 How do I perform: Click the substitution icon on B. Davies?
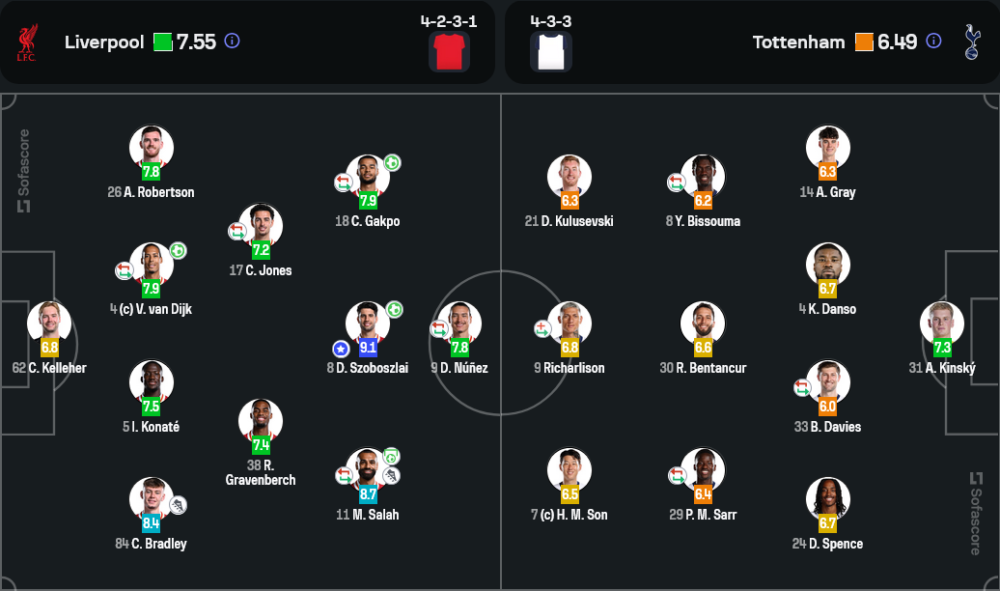point(802,387)
